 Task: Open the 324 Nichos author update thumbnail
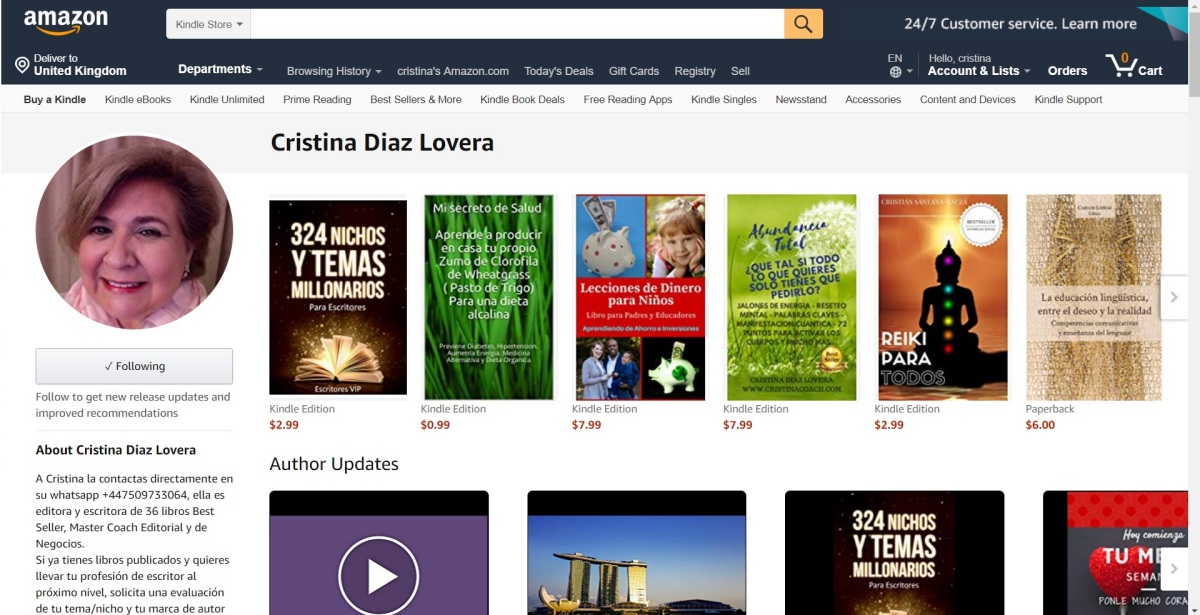coord(895,553)
